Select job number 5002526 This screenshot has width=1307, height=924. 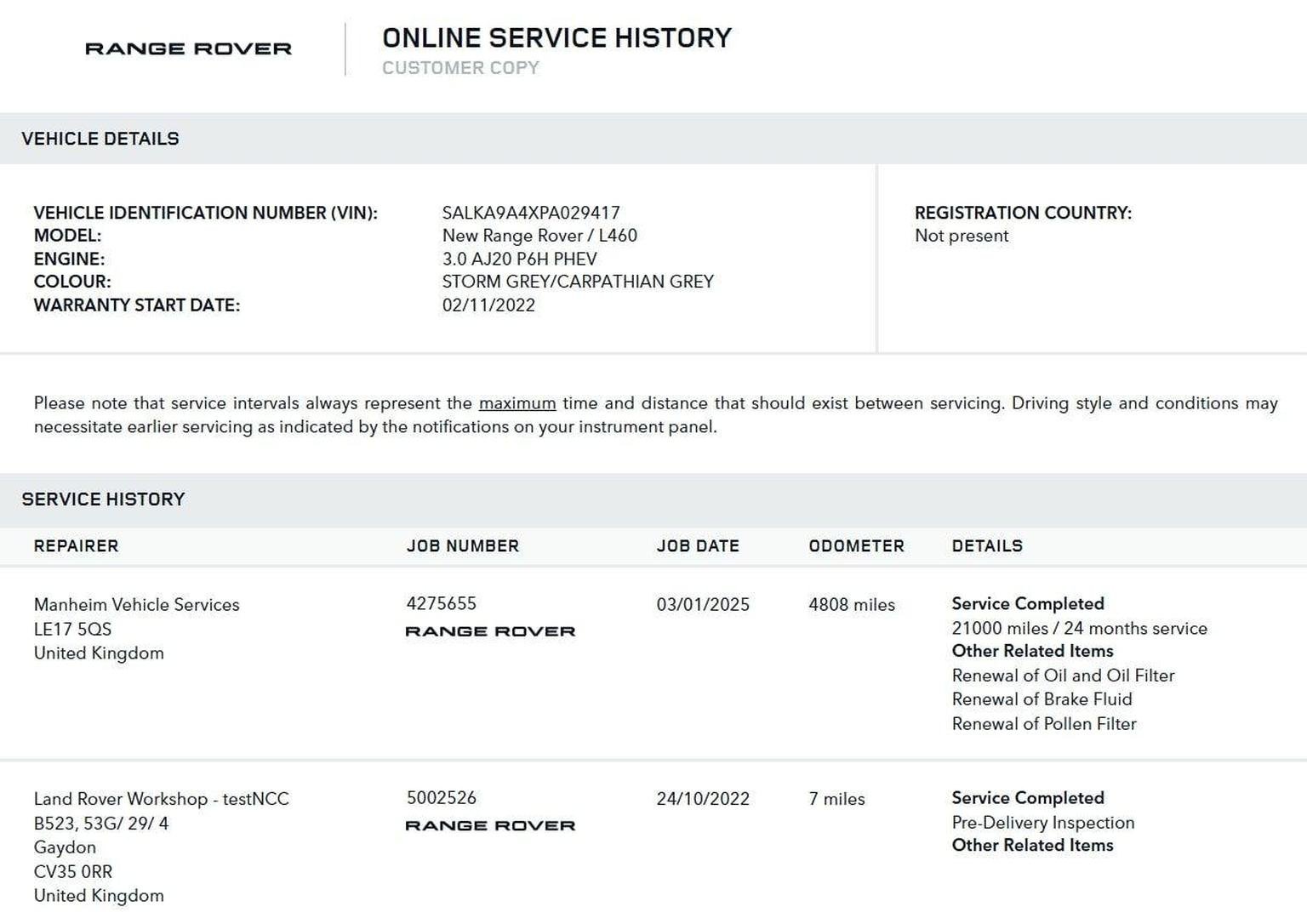(441, 798)
